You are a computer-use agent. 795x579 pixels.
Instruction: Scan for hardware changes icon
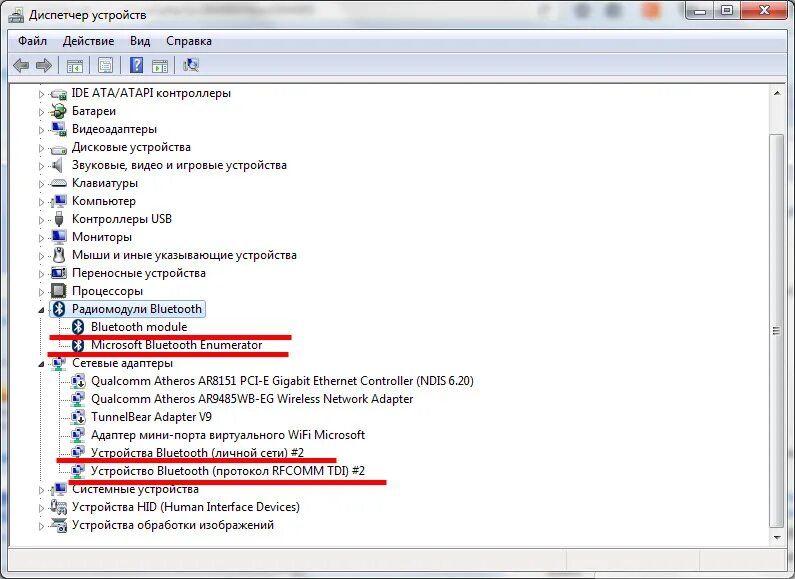[x=191, y=65]
